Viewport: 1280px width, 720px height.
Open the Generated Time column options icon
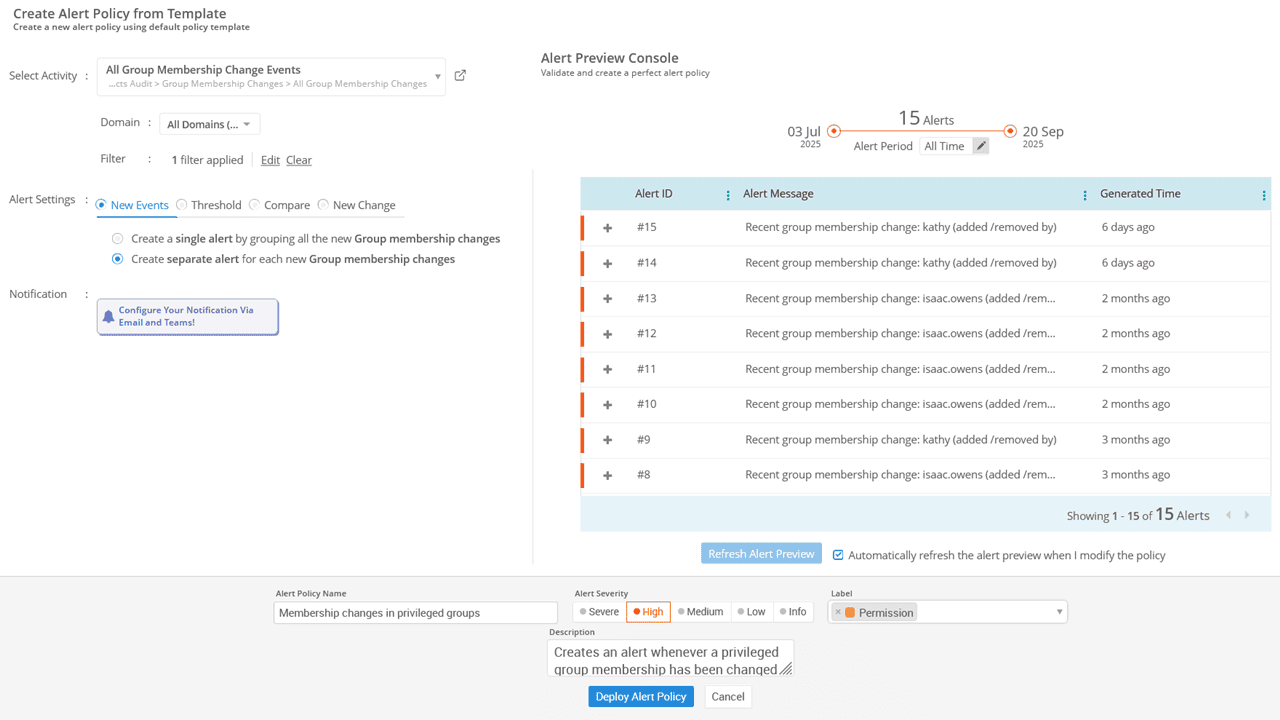pyautogui.click(x=1263, y=195)
